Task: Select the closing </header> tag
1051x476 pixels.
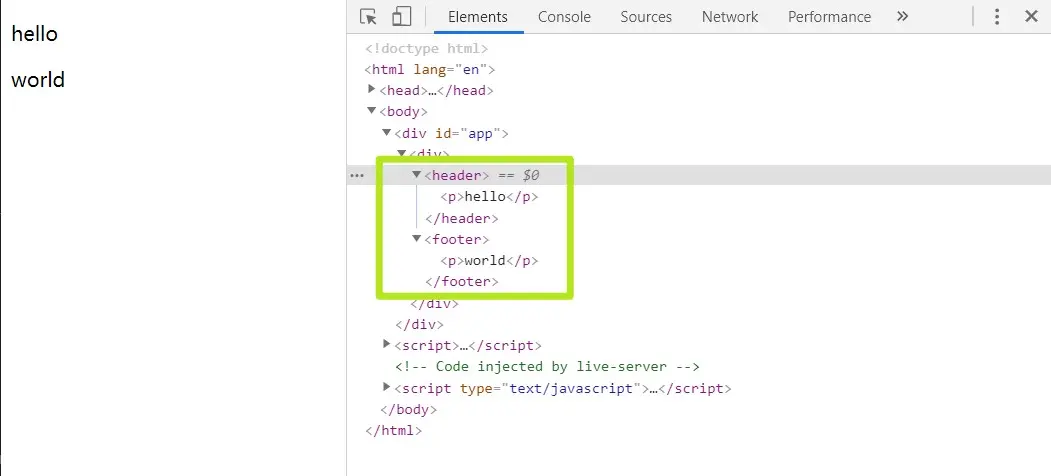Action: [462, 219]
